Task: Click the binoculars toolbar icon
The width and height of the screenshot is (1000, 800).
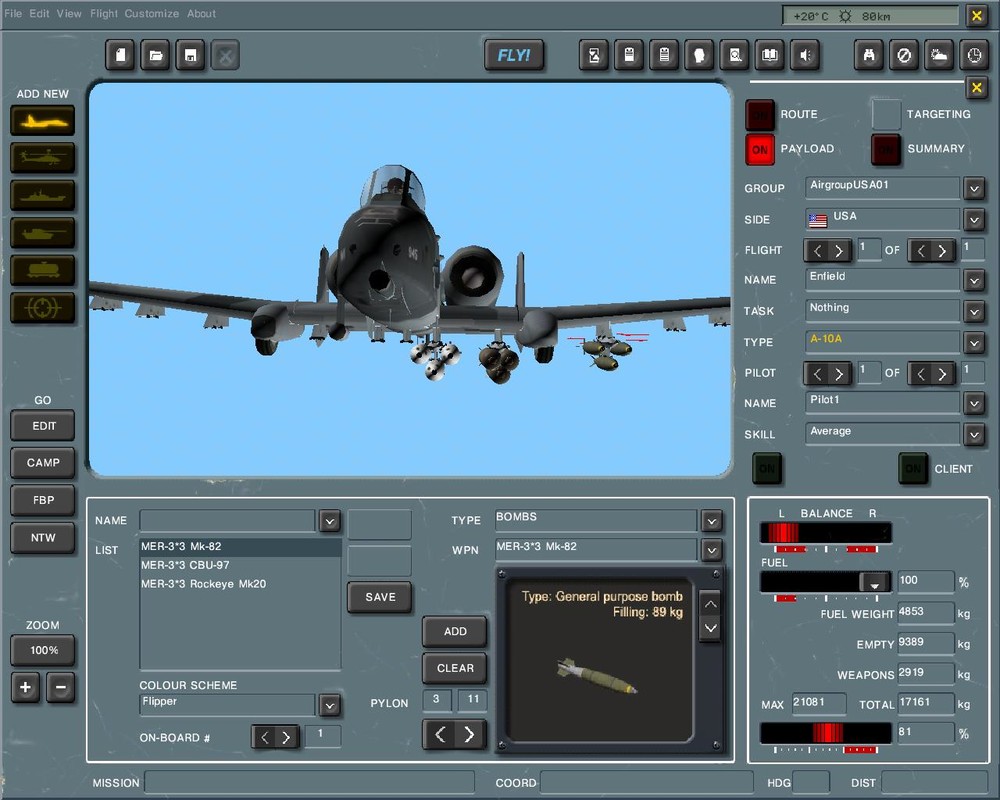Action: (x=869, y=56)
